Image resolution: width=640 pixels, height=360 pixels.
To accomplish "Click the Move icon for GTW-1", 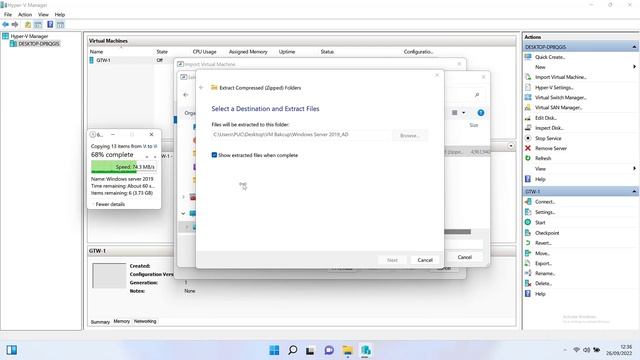I will point(528,253).
